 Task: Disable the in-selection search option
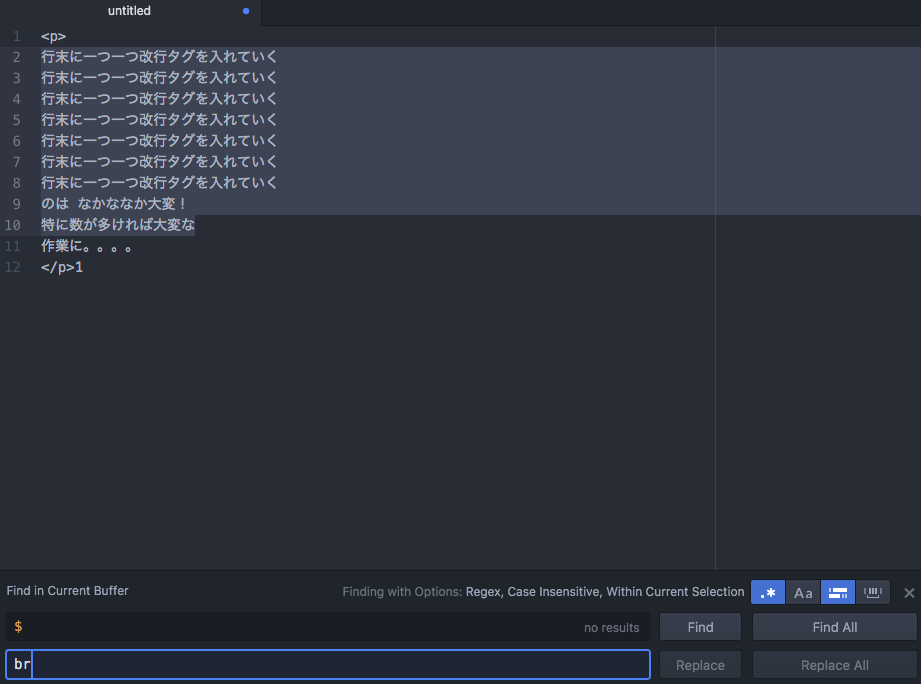pos(838,592)
